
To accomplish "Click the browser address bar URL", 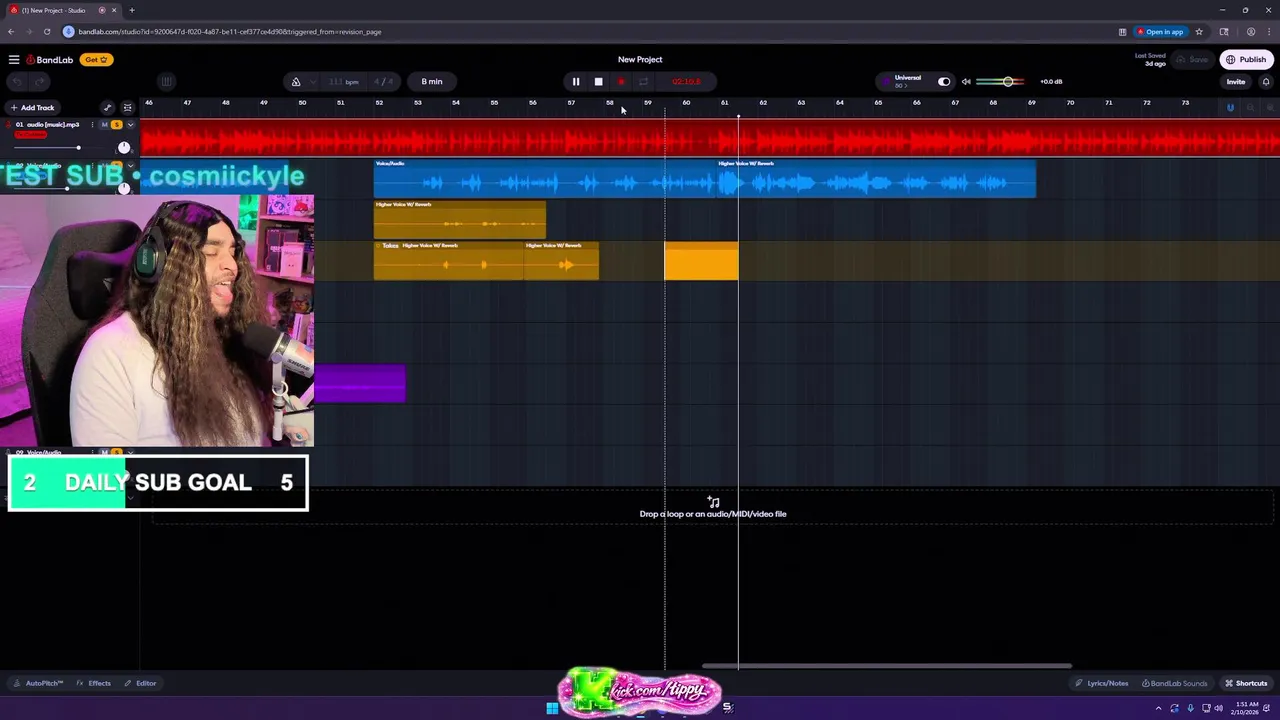I will (x=230, y=32).
